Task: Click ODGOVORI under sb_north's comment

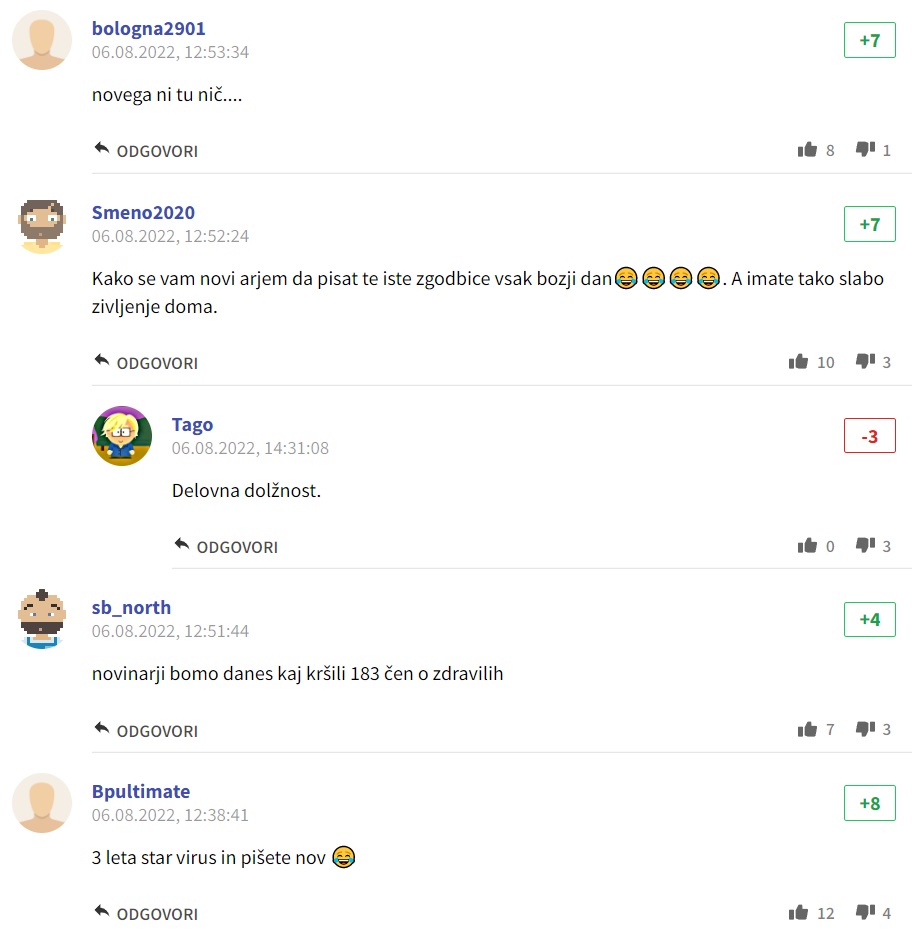Action: [146, 730]
